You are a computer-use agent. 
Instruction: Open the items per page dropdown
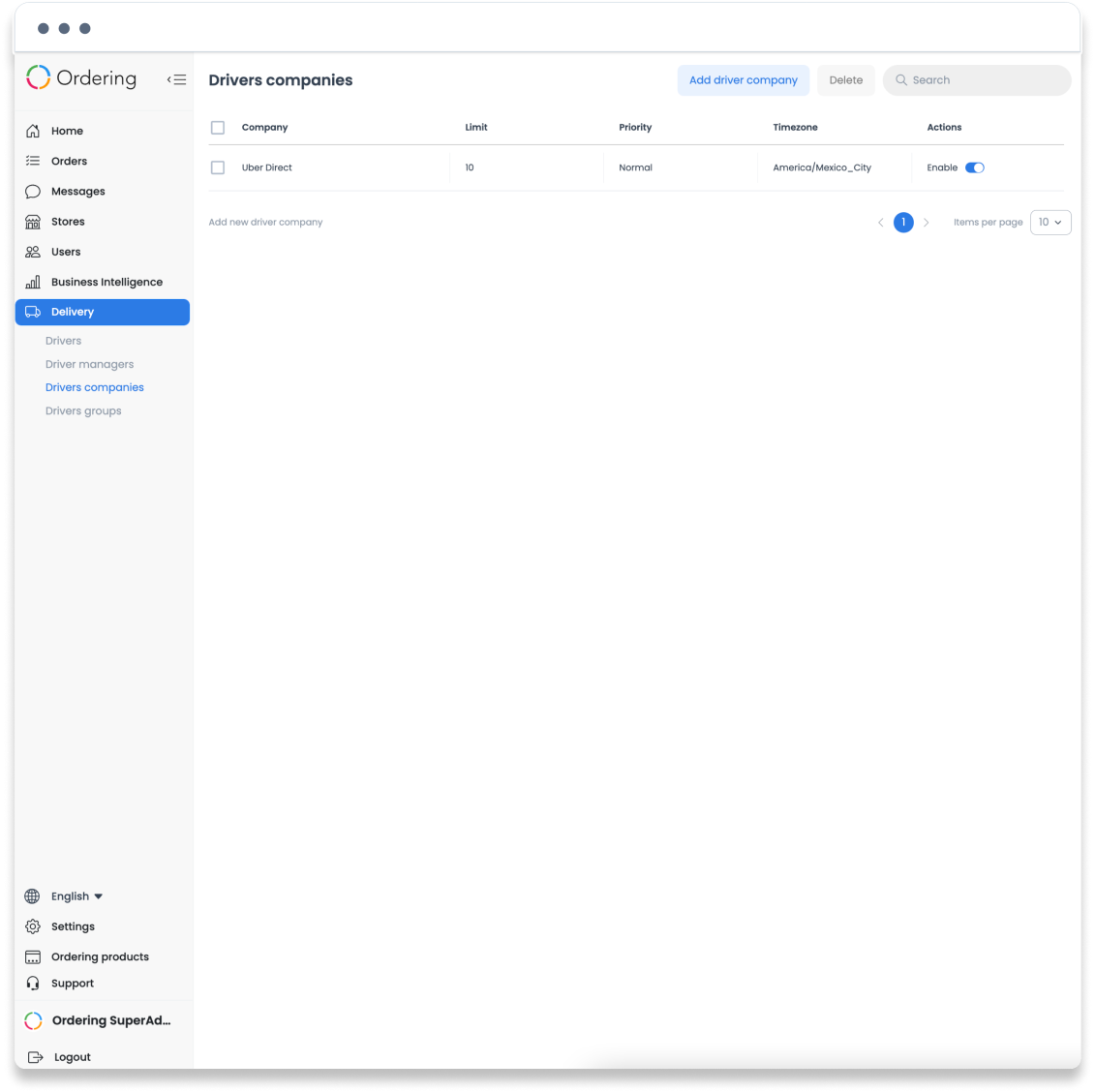pos(1049,222)
